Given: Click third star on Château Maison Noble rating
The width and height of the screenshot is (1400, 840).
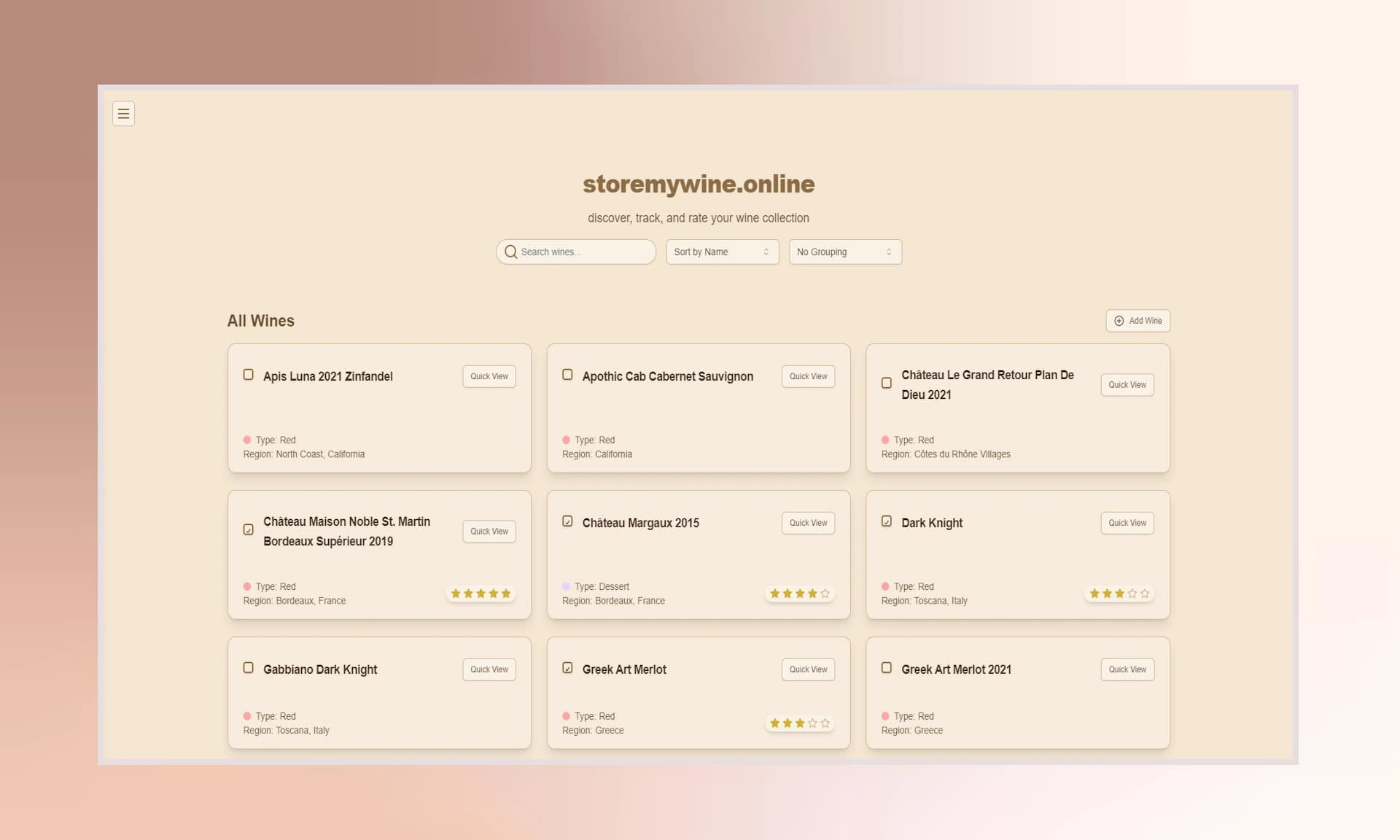Looking at the screenshot, I should tap(481, 594).
